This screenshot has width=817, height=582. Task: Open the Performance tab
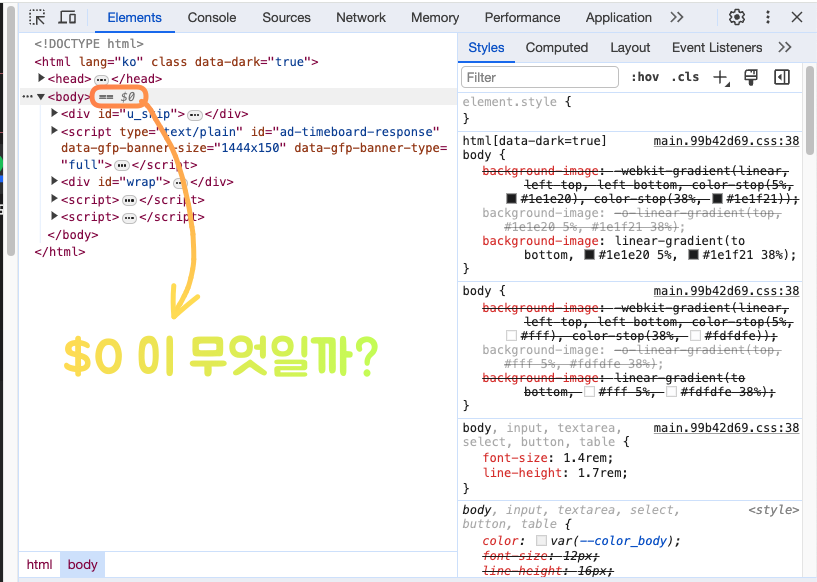[x=522, y=17]
